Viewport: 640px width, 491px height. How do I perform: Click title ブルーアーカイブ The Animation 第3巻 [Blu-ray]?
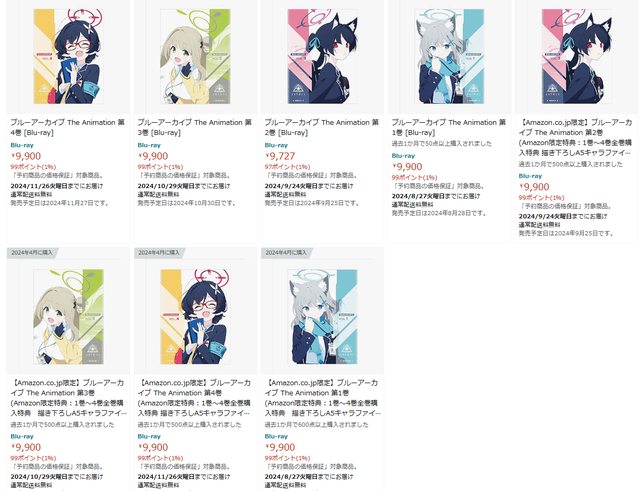click(194, 127)
